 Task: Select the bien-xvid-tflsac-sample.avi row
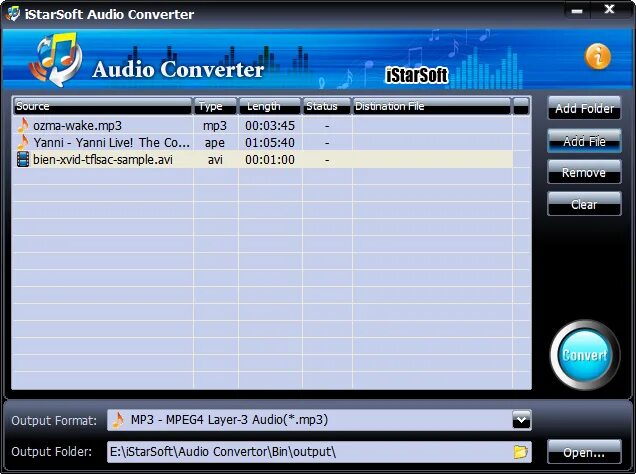pyautogui.click(x=263, y=159)
